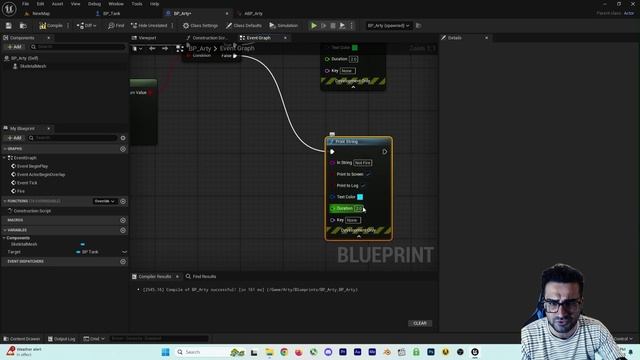Select Event Tick in My Blueprint
The width and height of the screenshot is (640, 360).
(27, 182)
